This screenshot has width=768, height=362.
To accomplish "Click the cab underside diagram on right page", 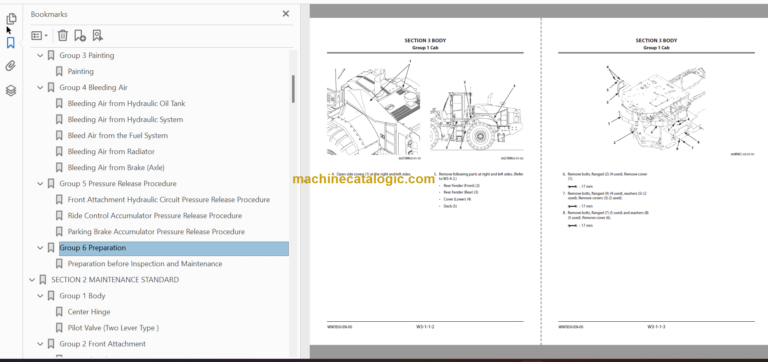I will pos(656,107).
